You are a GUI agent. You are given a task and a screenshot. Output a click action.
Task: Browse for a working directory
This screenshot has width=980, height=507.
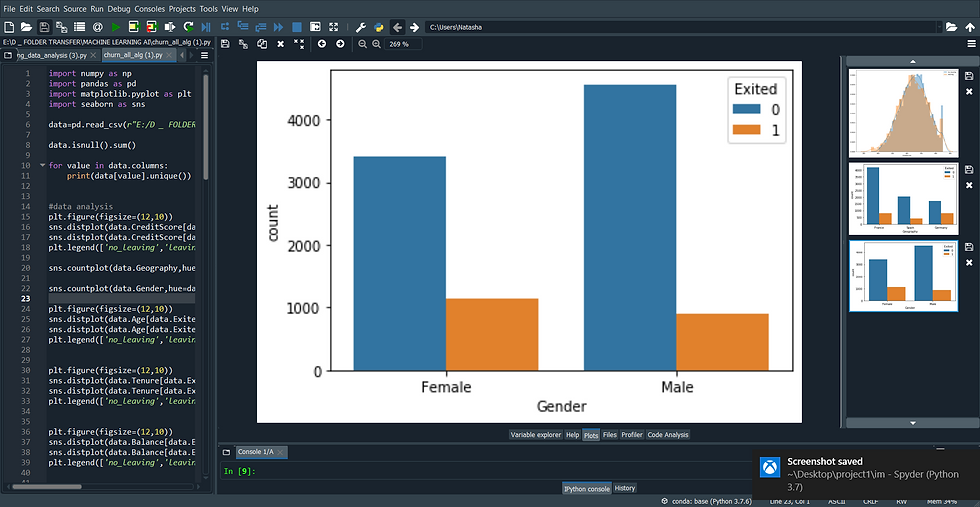point(951,27)
